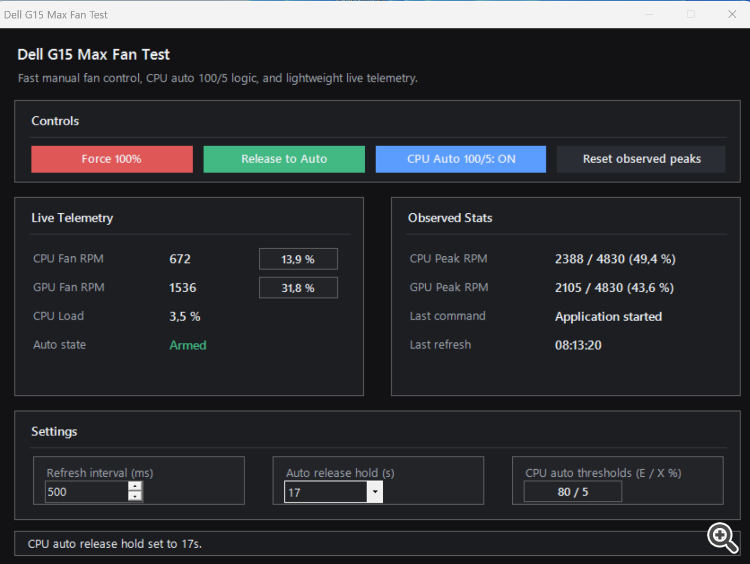Screen dimensions: 750x564
Task: Click the status bar release hold message
Action: tap(115, 544)
